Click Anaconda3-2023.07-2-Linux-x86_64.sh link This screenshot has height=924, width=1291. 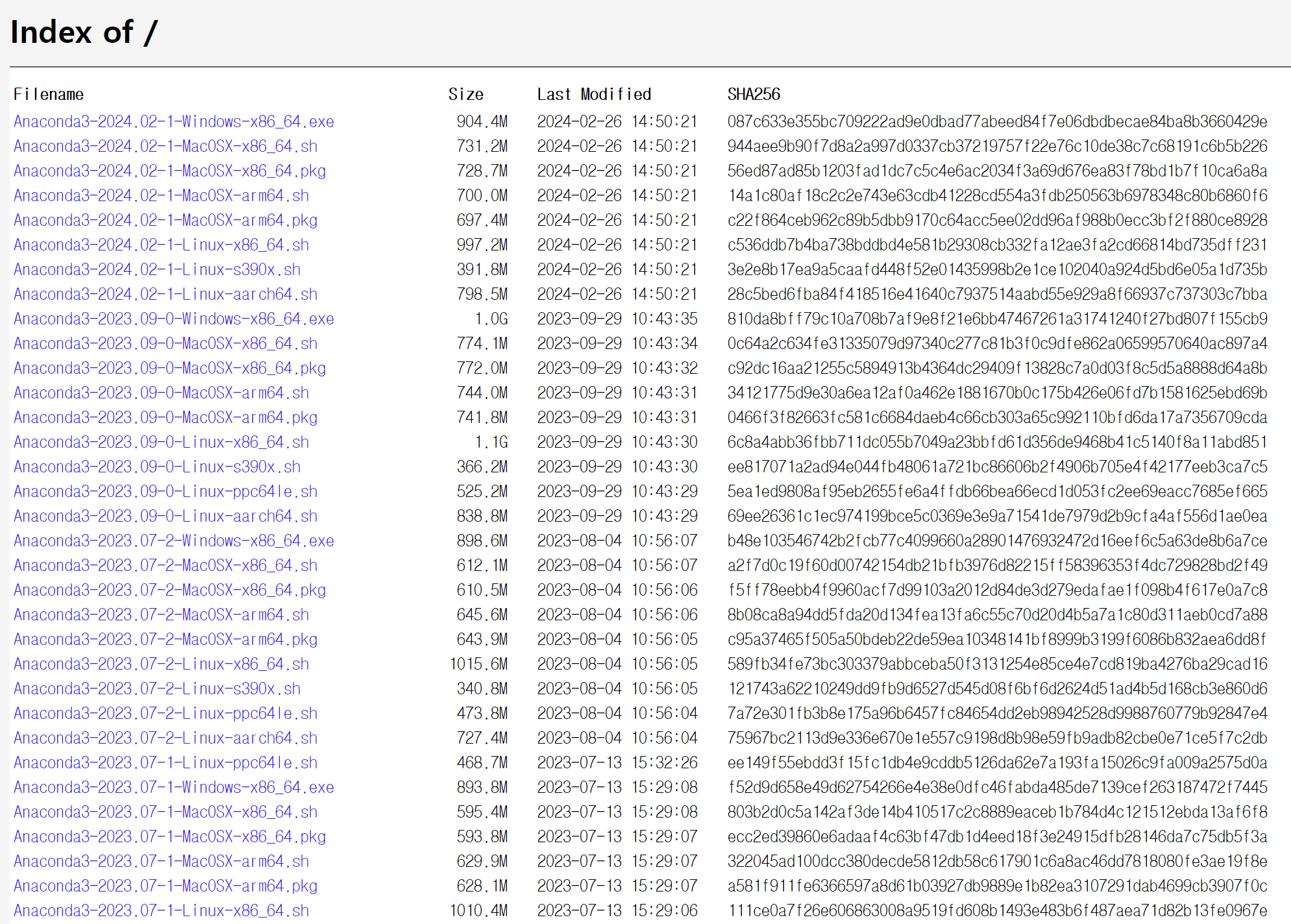(161, 664)
